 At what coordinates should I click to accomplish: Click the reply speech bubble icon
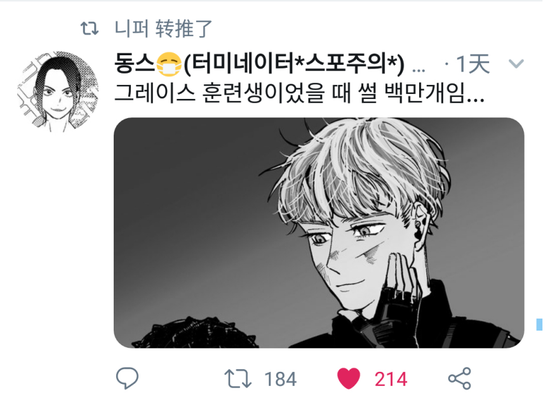click(127, 378)
